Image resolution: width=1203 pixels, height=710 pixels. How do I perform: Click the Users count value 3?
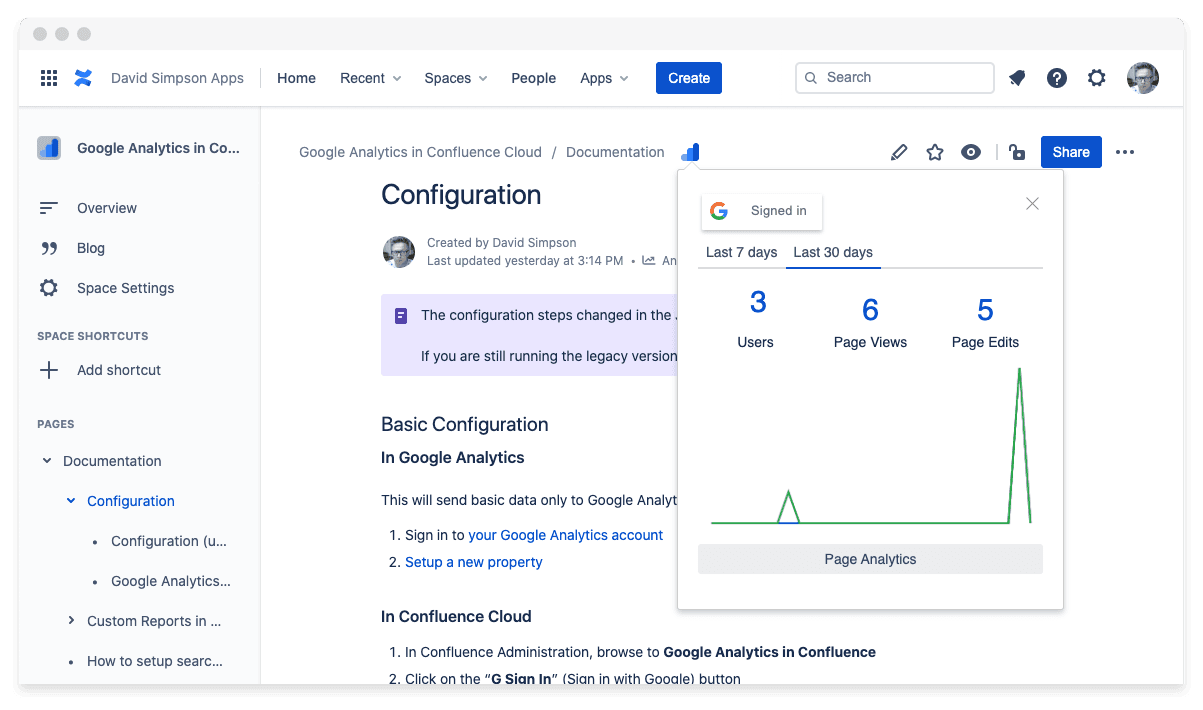[758, 302]
